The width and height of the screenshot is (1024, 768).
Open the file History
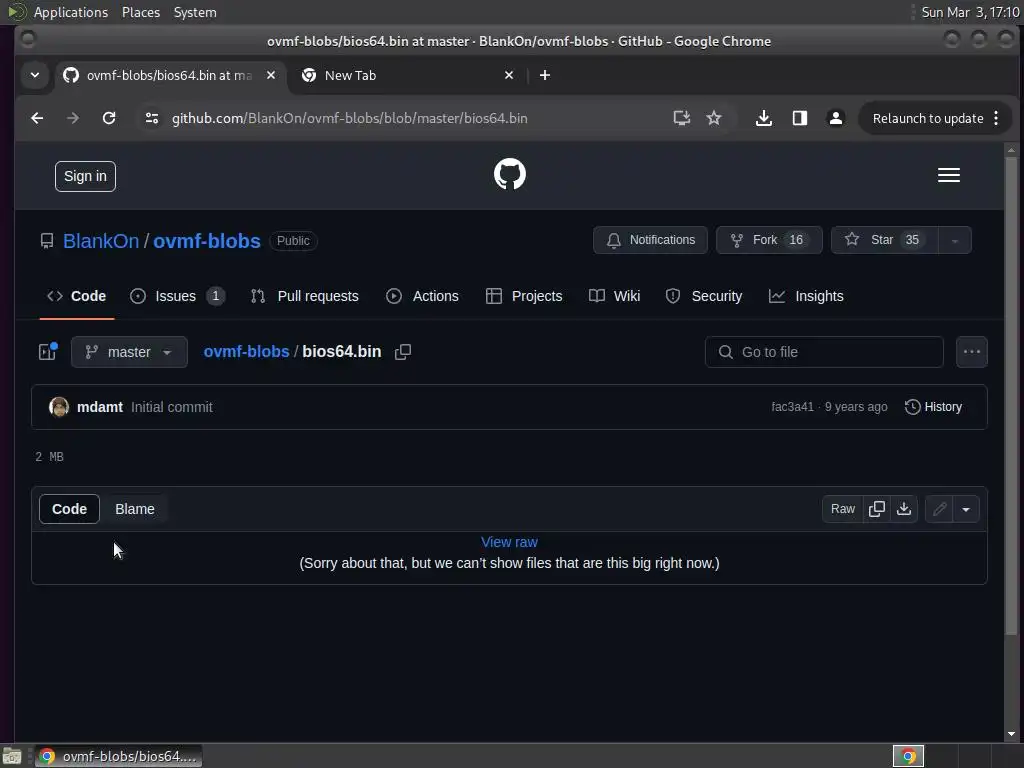click(933, 407)
